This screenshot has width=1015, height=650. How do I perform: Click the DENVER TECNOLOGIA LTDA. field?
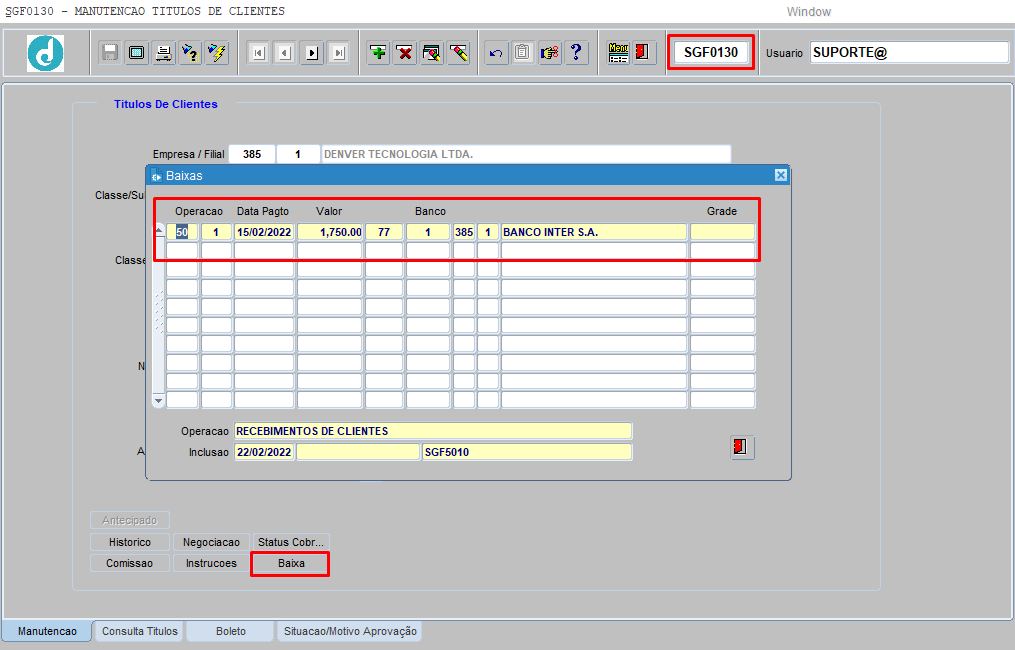tap(526, 154)
